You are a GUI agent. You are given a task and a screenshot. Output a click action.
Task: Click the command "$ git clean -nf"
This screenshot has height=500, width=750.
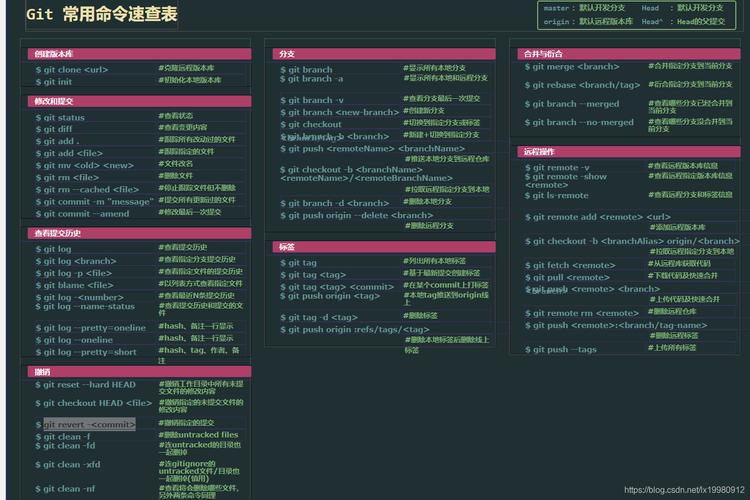coord(65,489)
